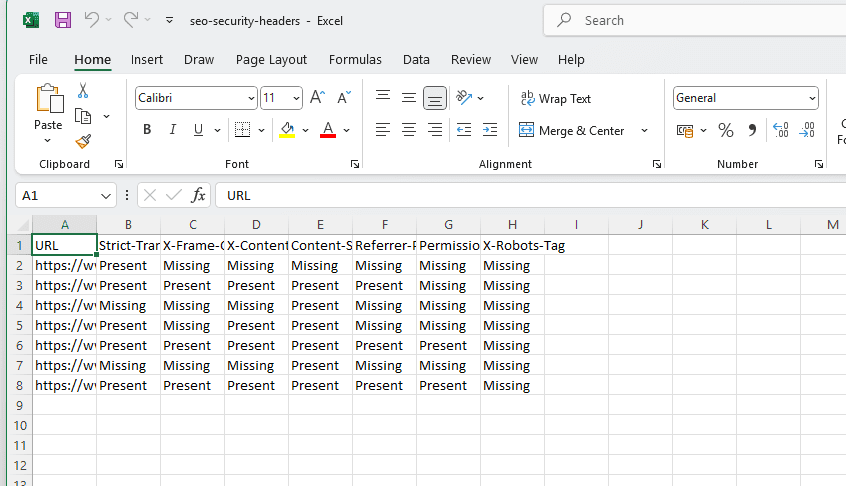Click the Increase Decimal icon

[x=780, y=130]
